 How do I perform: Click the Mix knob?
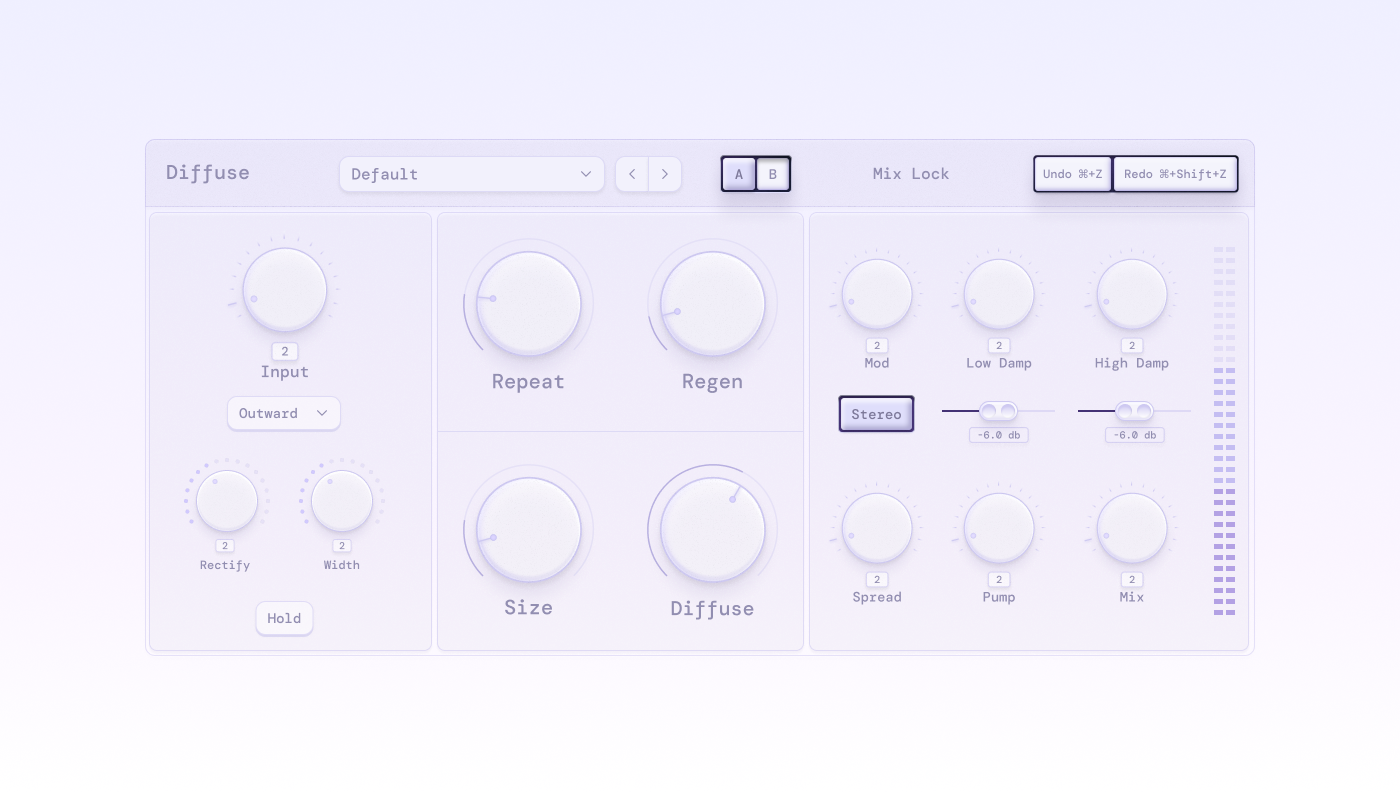click(1132, 529)
